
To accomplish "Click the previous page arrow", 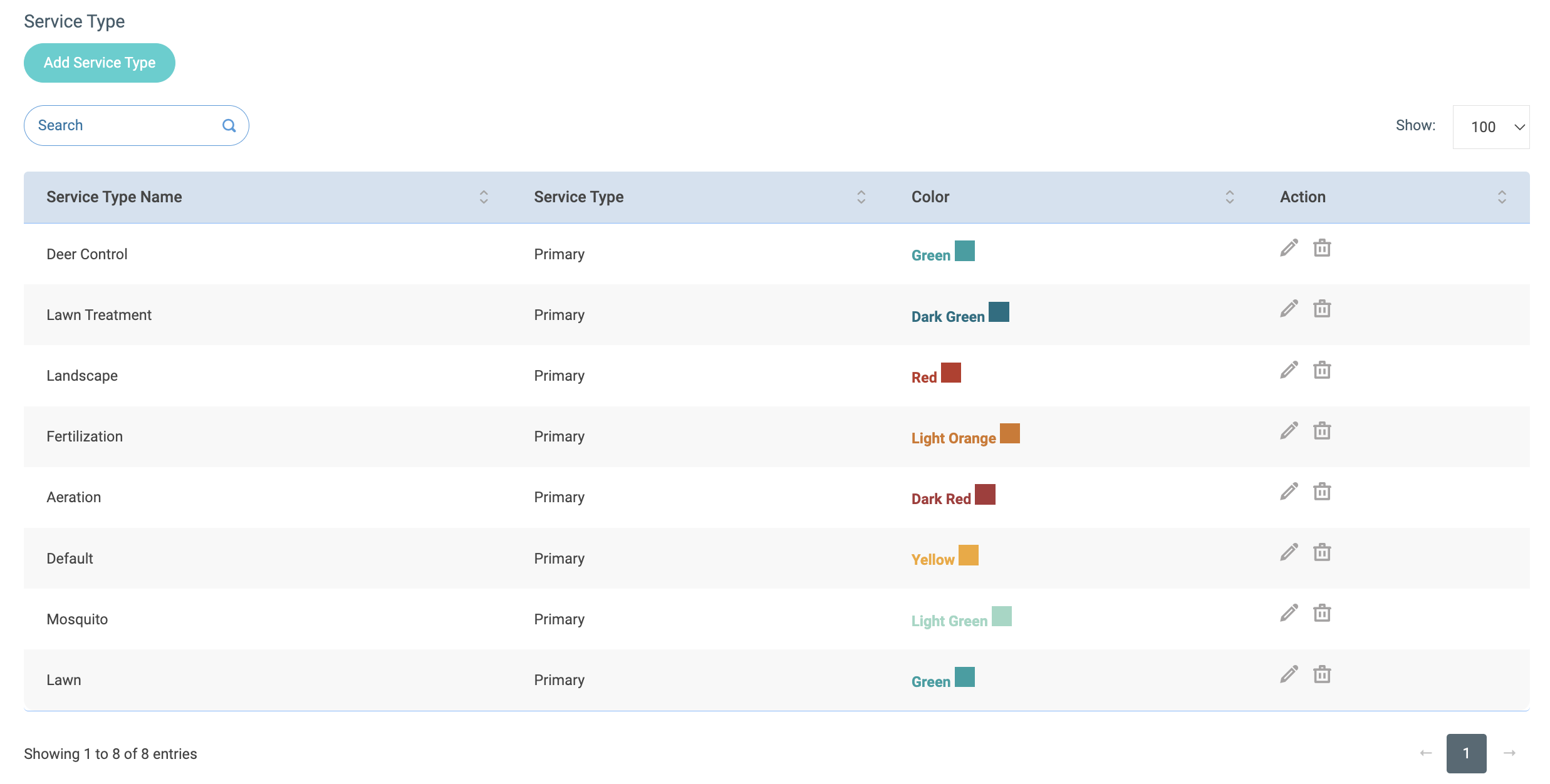I will (x=1426, y=753).
